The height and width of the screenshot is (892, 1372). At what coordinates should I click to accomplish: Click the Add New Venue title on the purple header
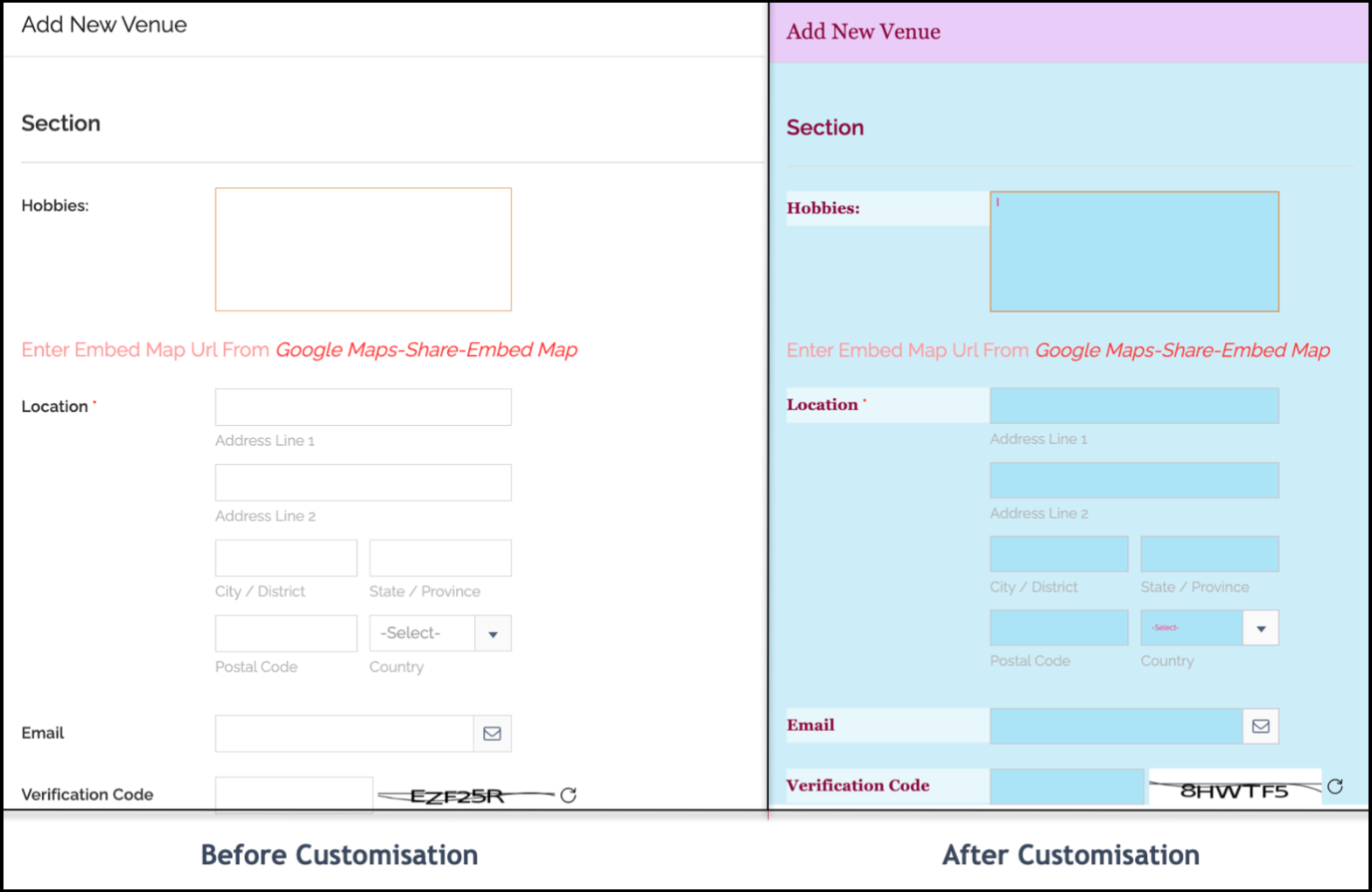tap(864, 31)
